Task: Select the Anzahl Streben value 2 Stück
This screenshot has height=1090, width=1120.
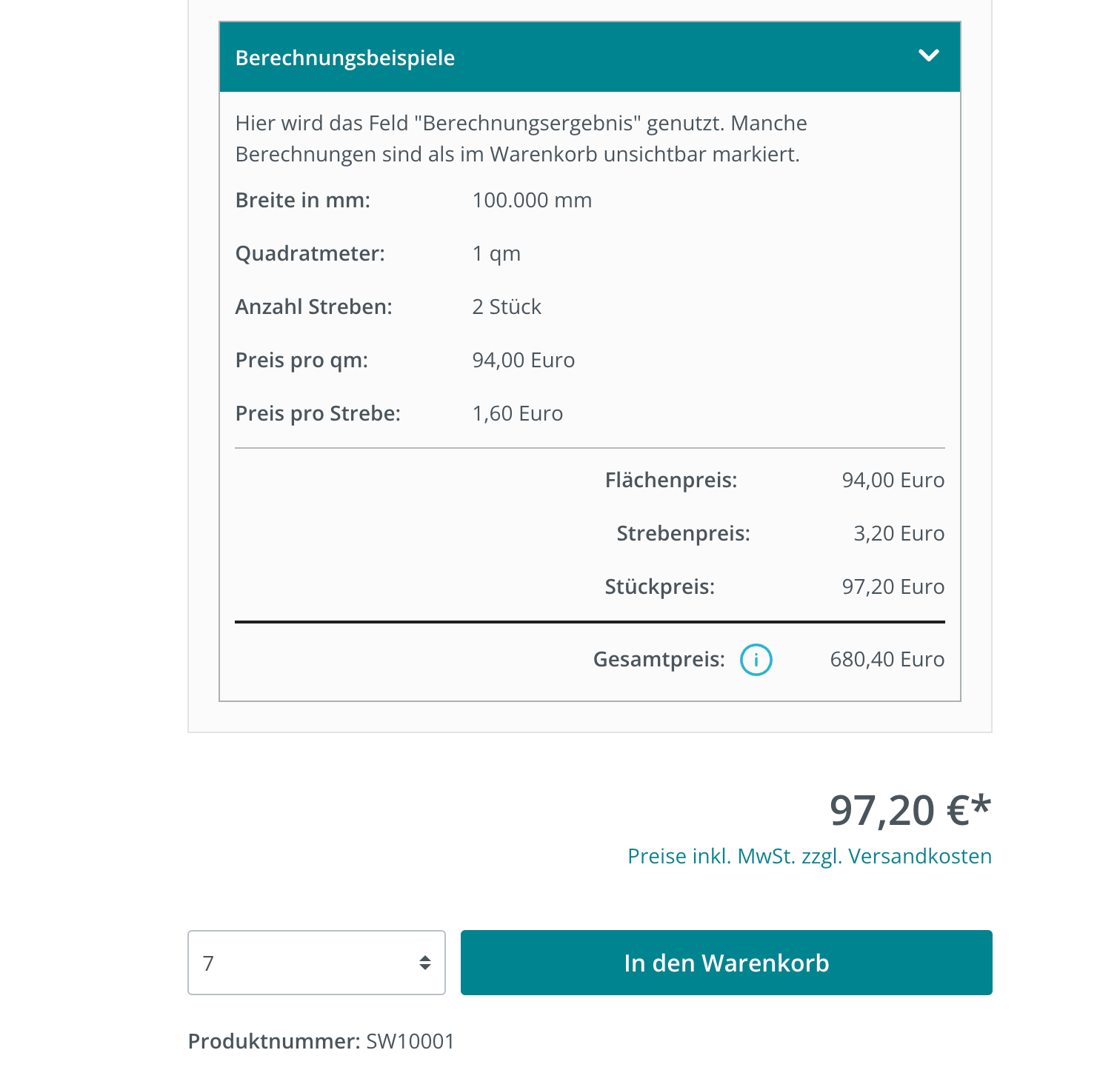Action: point(507,307)
